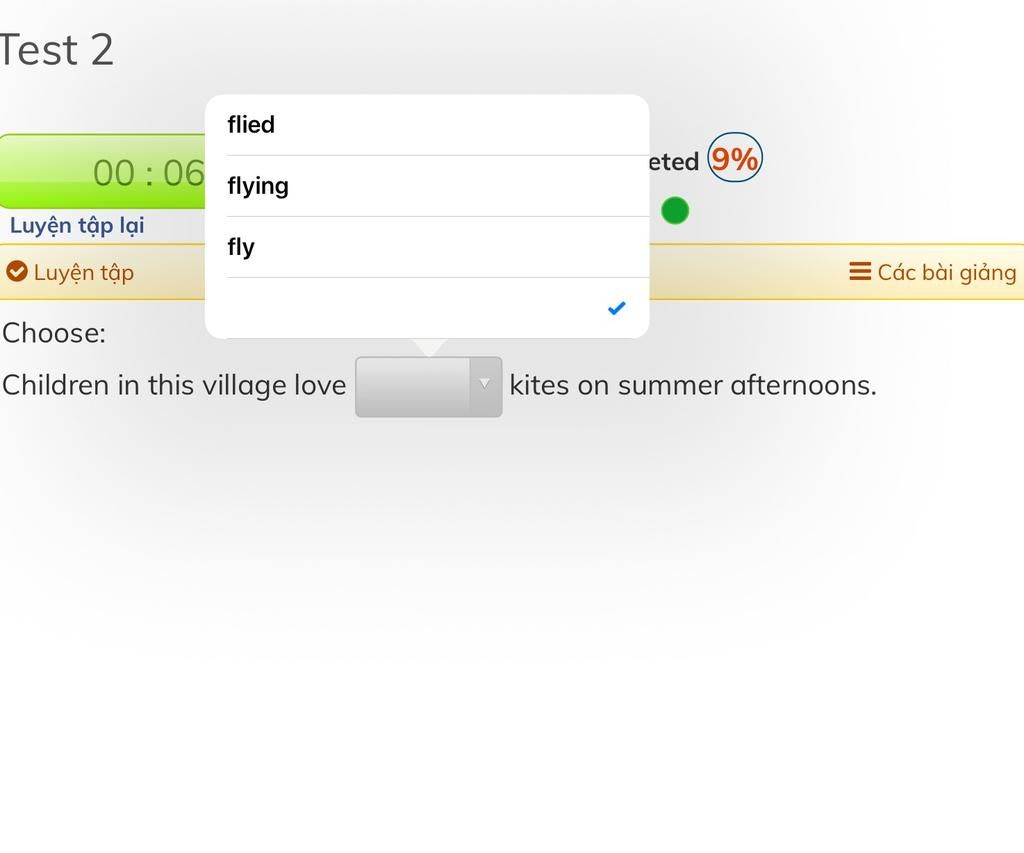Image resolution: width=1024 pixels, height=853 pixels.
Task: Click the hamburger icon for Các bài giảng
Action: 860,272
